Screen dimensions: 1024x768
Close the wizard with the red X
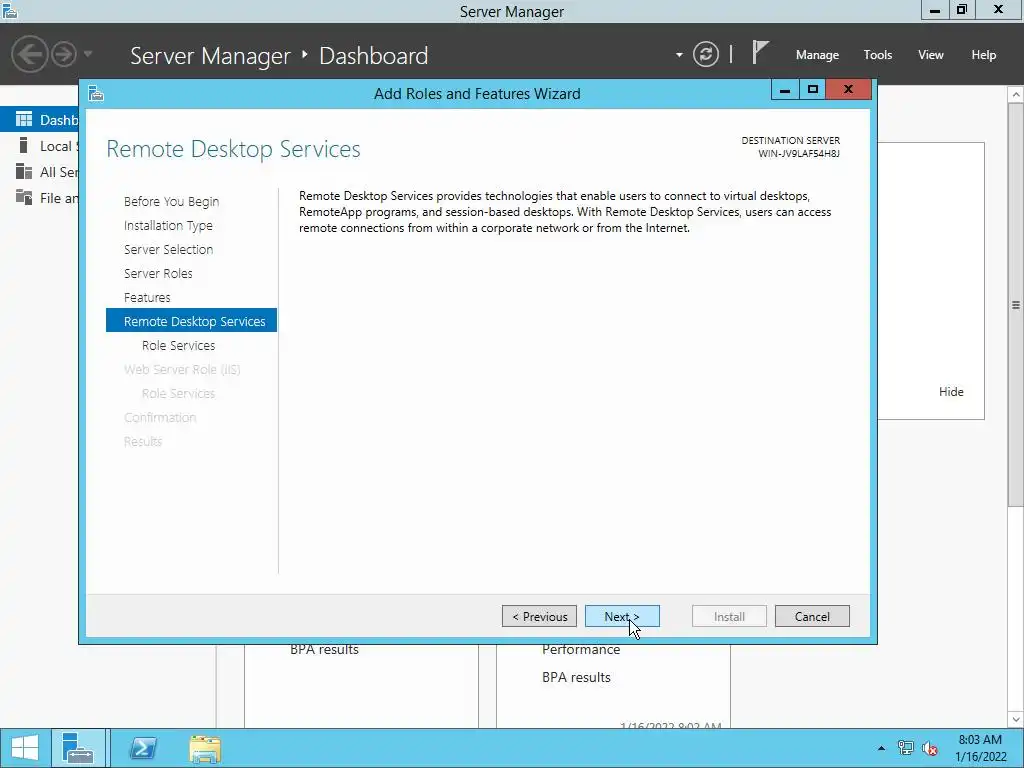coord(848,89)
